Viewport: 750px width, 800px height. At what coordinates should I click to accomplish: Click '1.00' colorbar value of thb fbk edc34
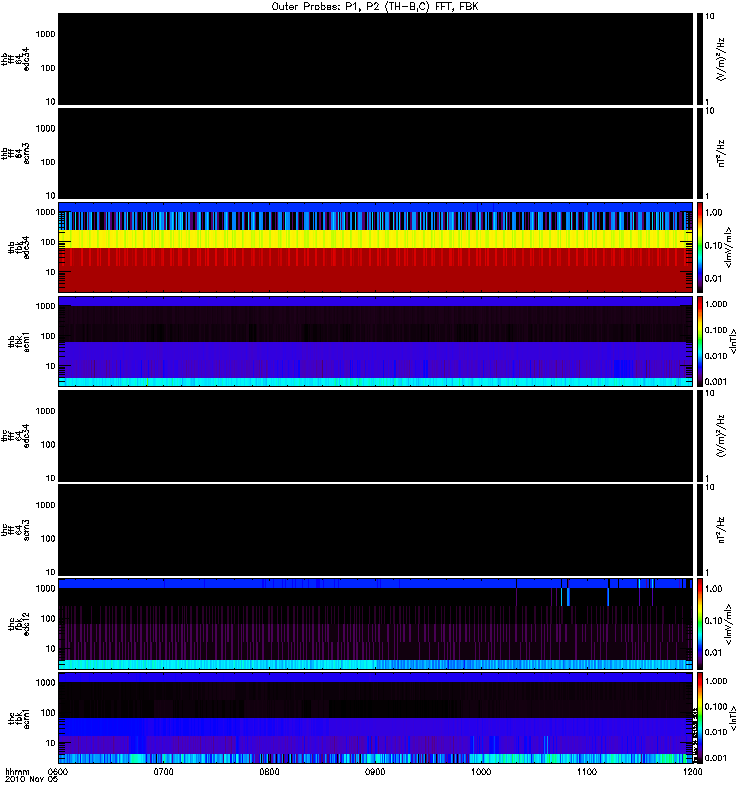(714, 213)
